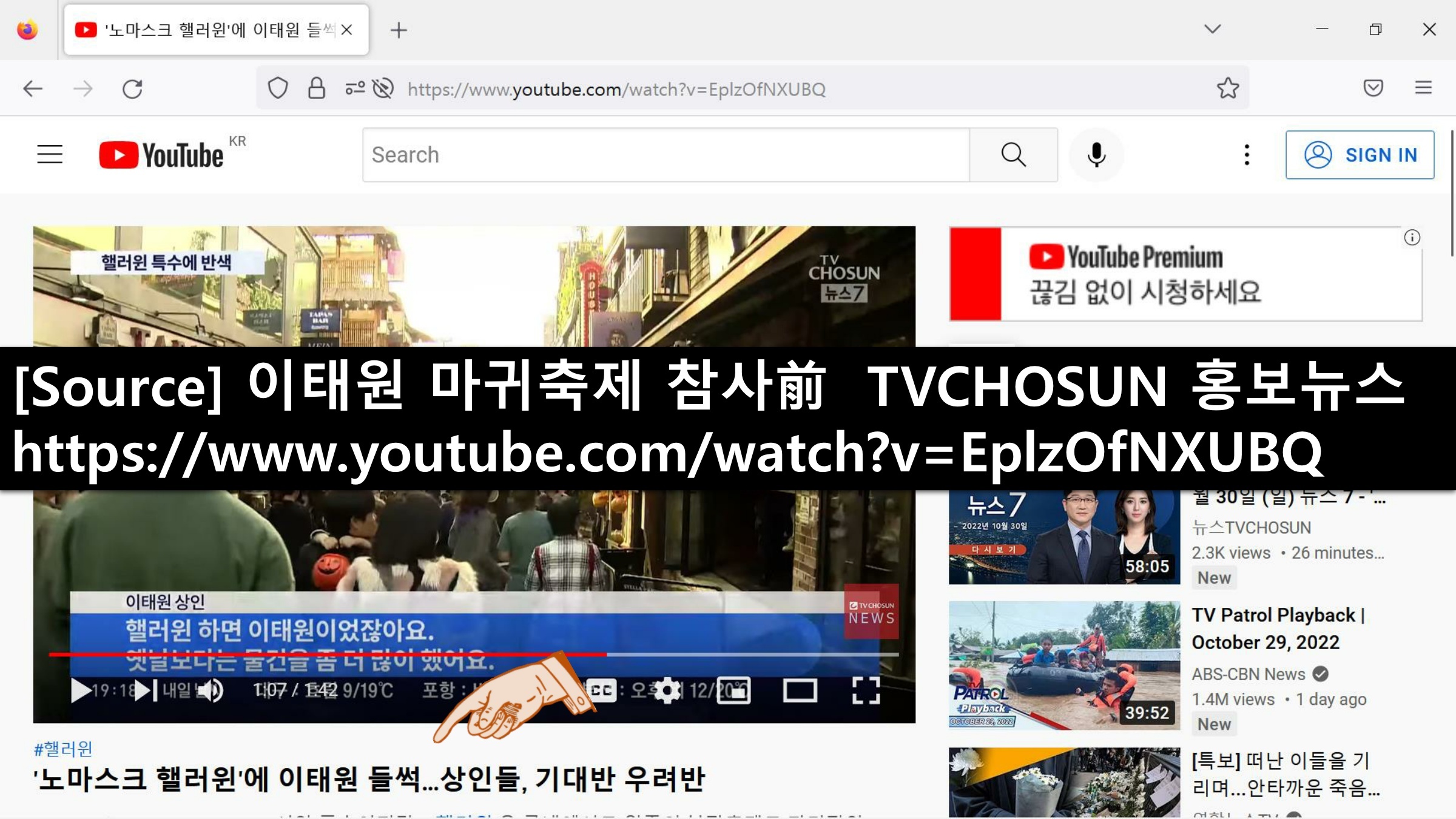Enter fullscreen mode in player
This screenshot has height=819, width=1456.
click(866, 690)
